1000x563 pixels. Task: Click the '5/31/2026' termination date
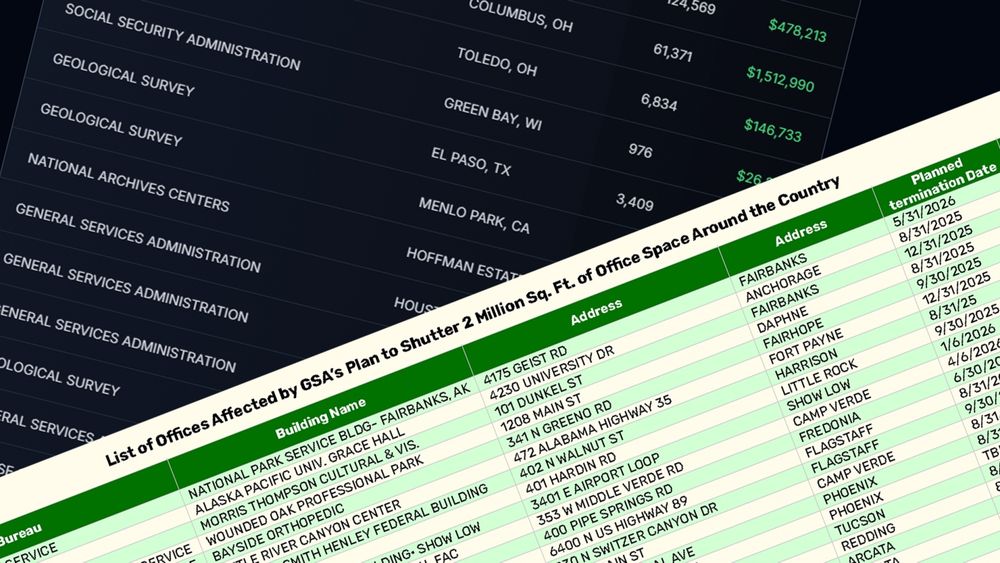click(923, 211)
